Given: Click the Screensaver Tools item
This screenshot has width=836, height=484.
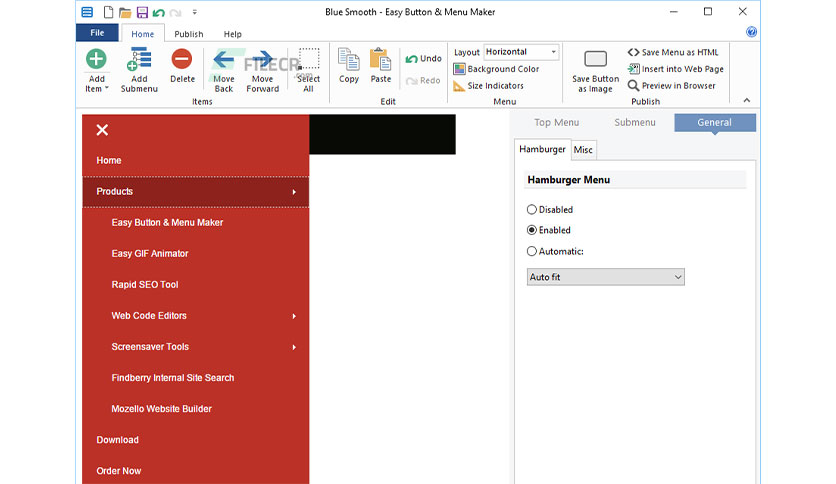Looking at the screenshot, I should pos(150,346).
